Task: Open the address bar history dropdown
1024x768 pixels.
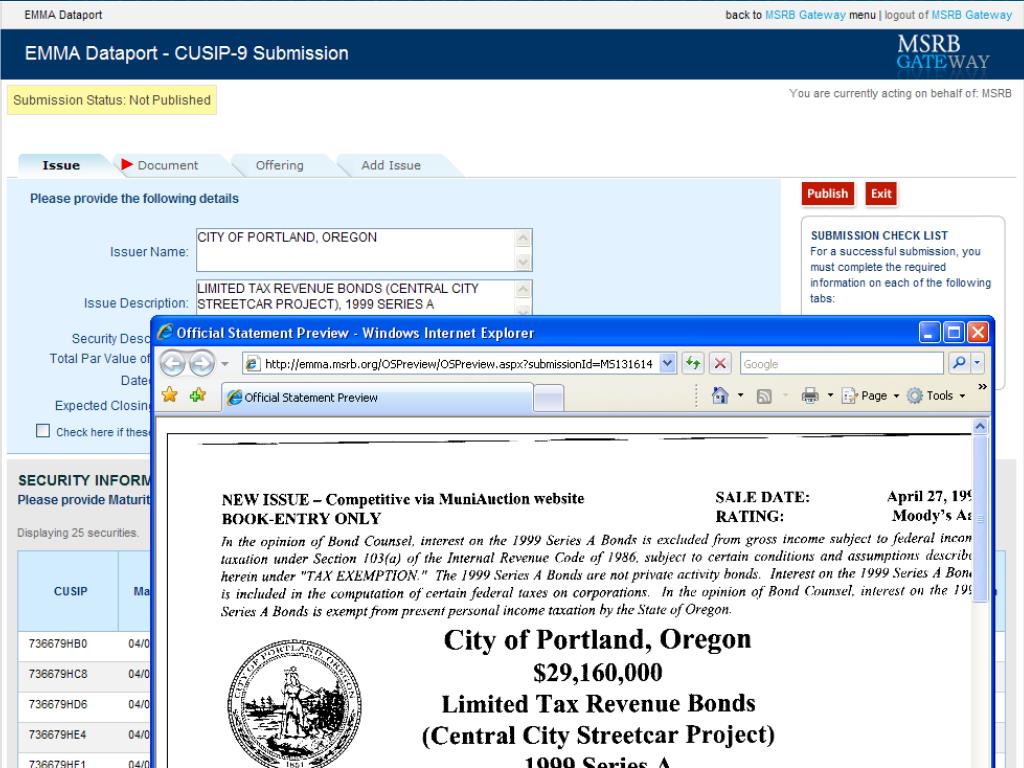Action: 667,361
